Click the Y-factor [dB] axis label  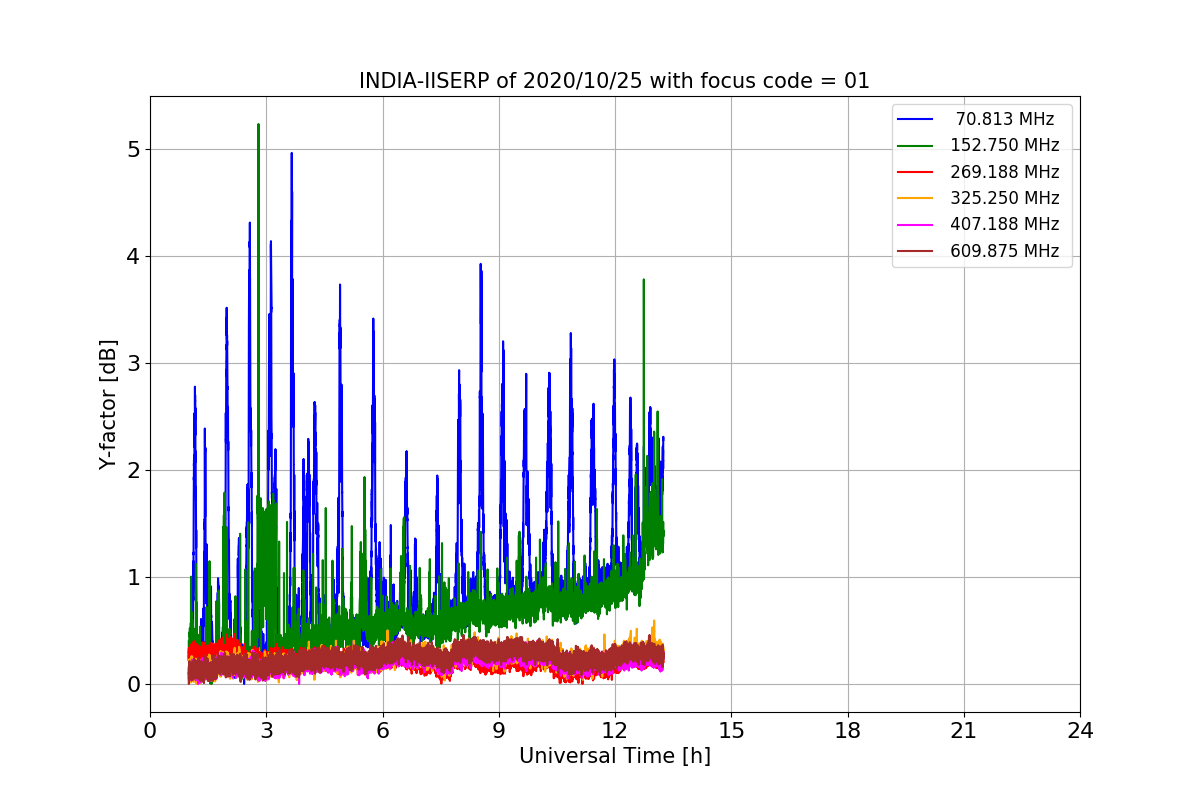tap(108, 405)
